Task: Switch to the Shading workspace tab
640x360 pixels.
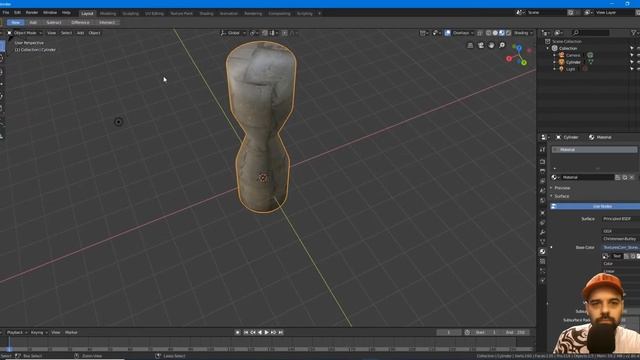Action: (206, 13)
